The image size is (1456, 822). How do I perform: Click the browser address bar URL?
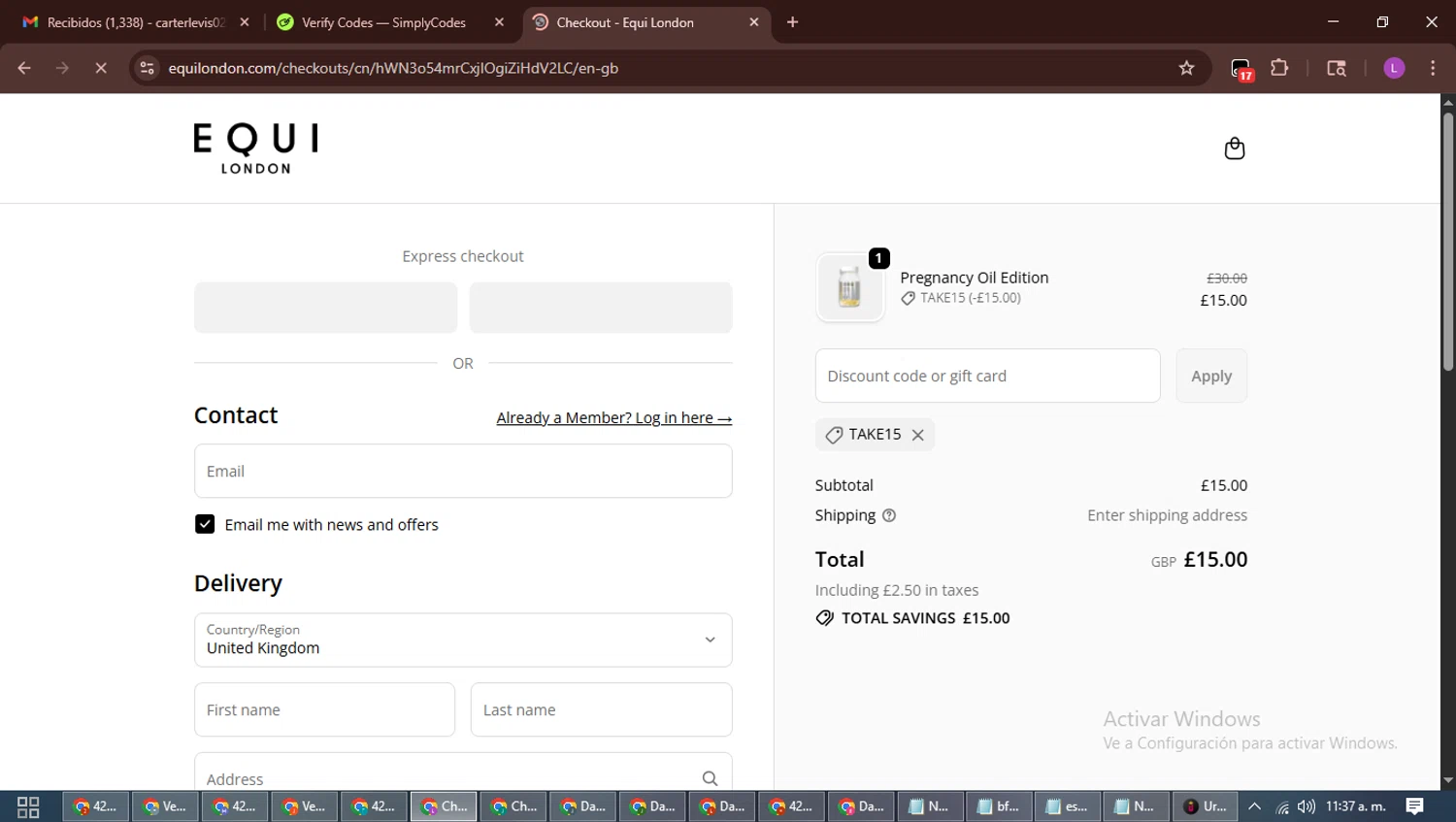click(393, 68)
